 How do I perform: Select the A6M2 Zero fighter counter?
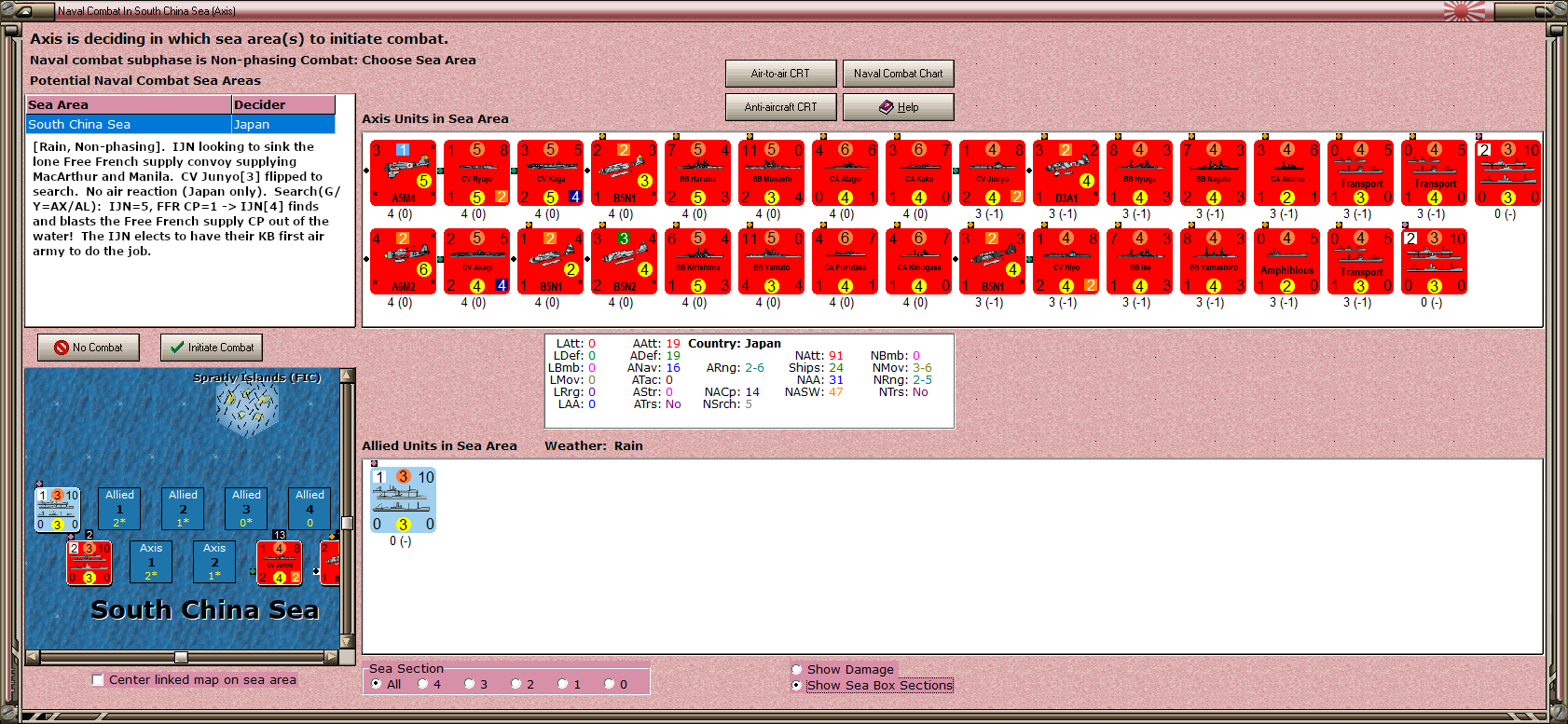pos(404,261)
